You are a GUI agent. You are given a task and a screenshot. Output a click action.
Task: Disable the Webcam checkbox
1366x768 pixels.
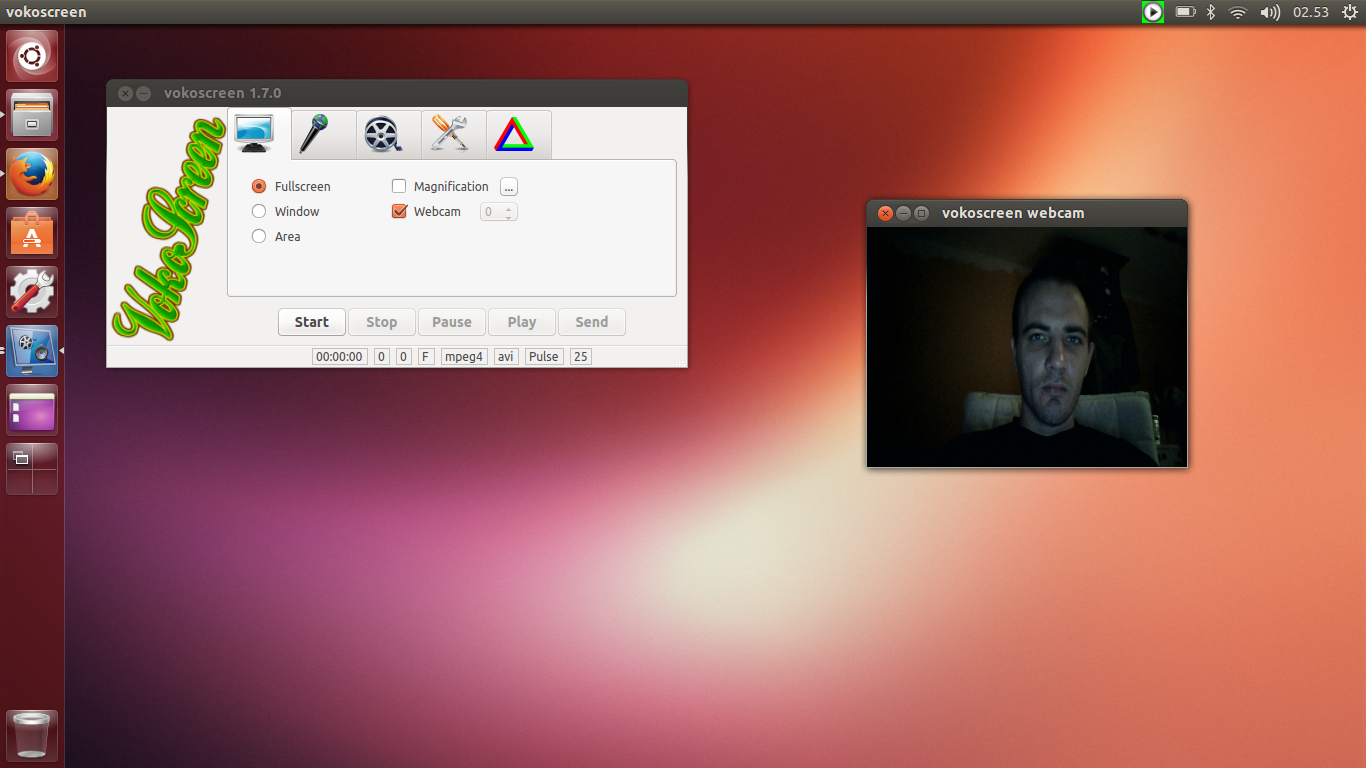427,211
